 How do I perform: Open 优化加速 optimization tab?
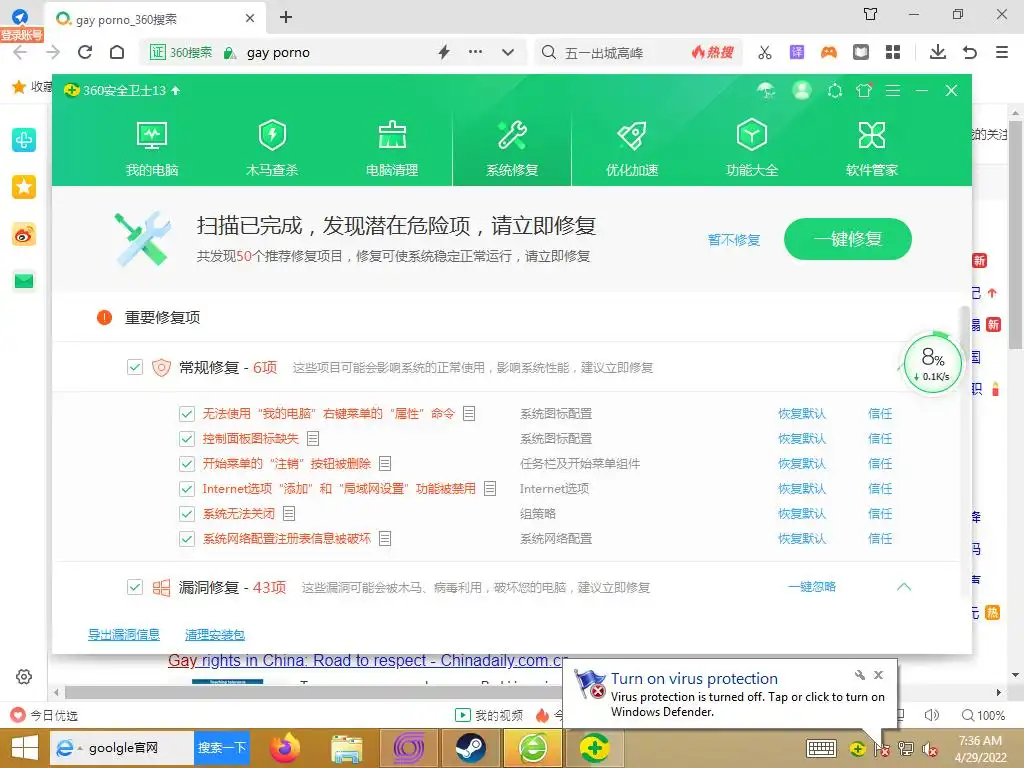pos(632,148)
